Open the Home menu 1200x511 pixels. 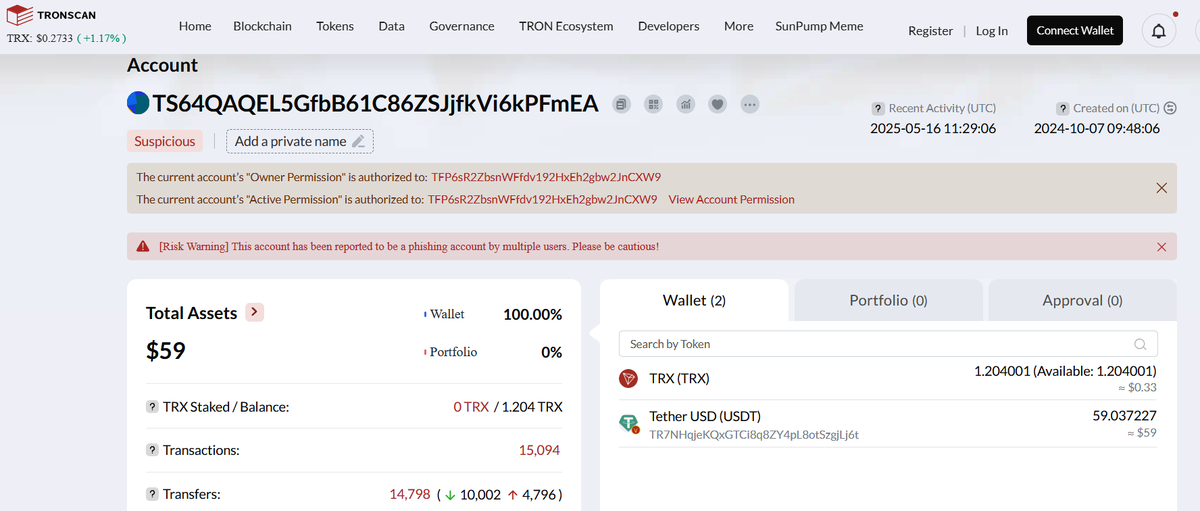(x=195, y=26)
